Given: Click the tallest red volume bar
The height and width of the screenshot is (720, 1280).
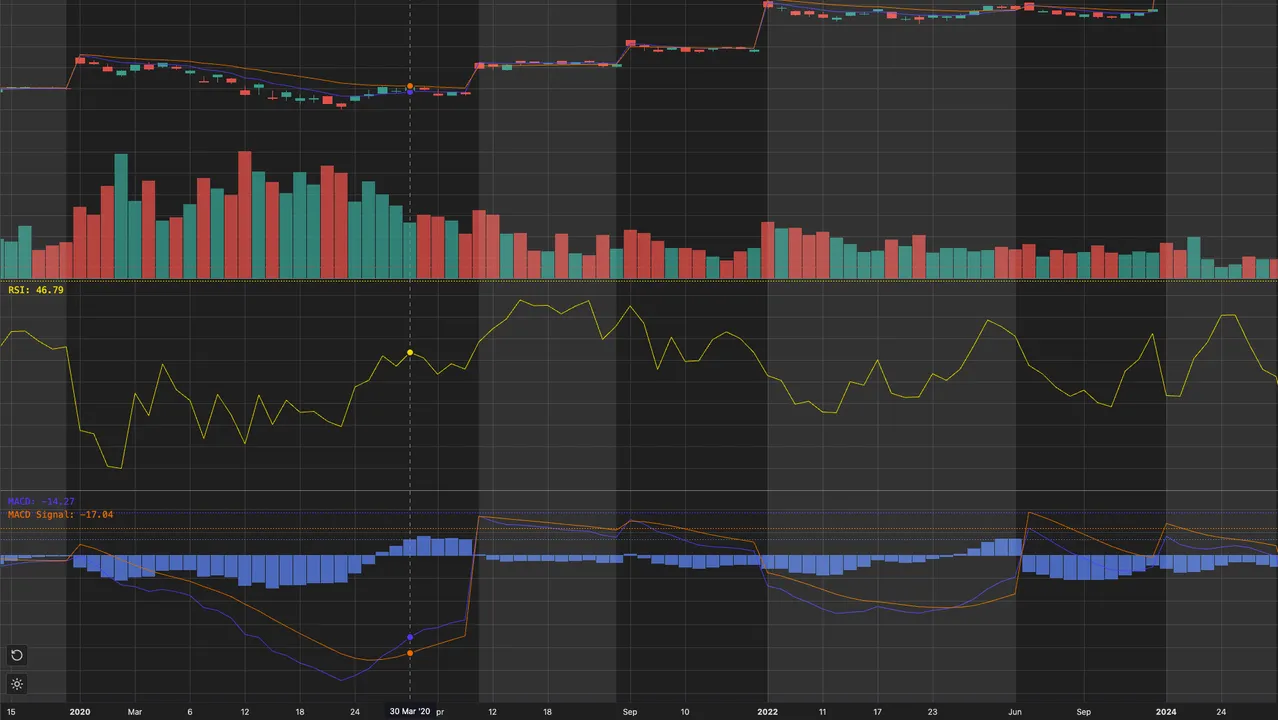Looking at the screenshot, I should coord(244,215).
